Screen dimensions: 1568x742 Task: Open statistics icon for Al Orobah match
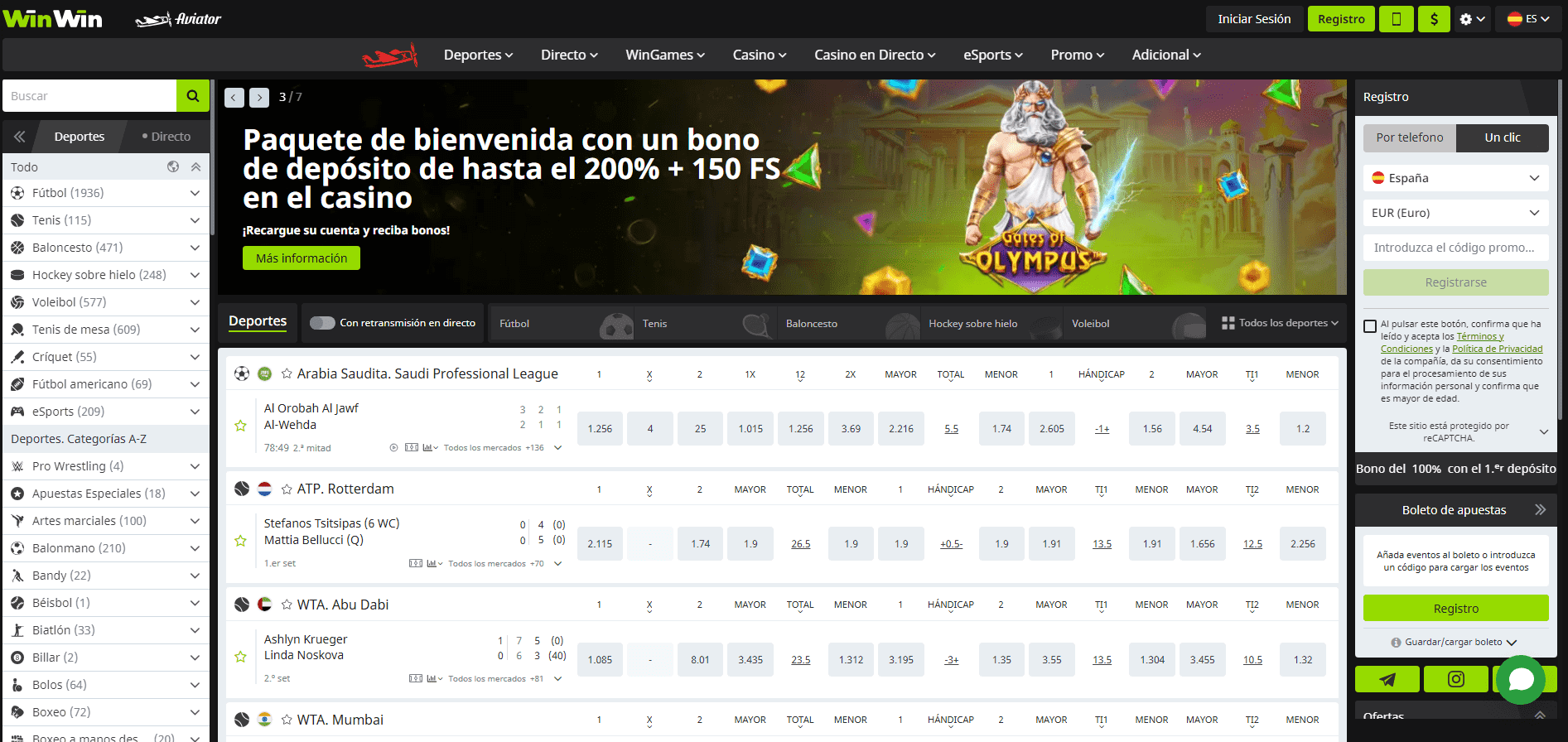click(x=430, y=448)
